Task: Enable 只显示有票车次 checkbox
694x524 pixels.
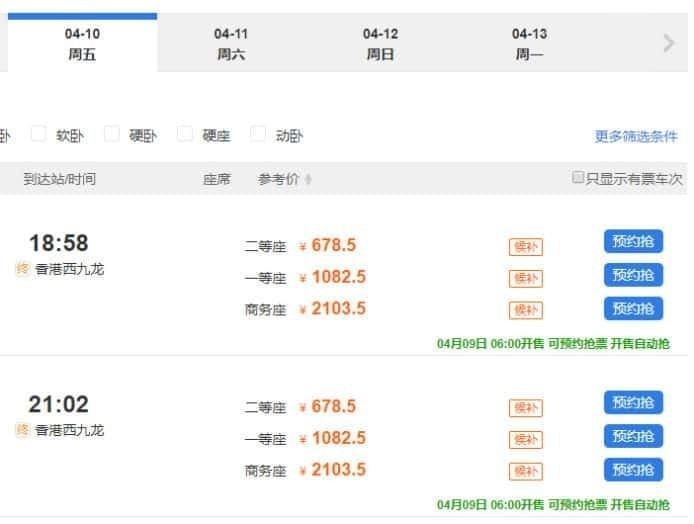Action: pos(578,177)
